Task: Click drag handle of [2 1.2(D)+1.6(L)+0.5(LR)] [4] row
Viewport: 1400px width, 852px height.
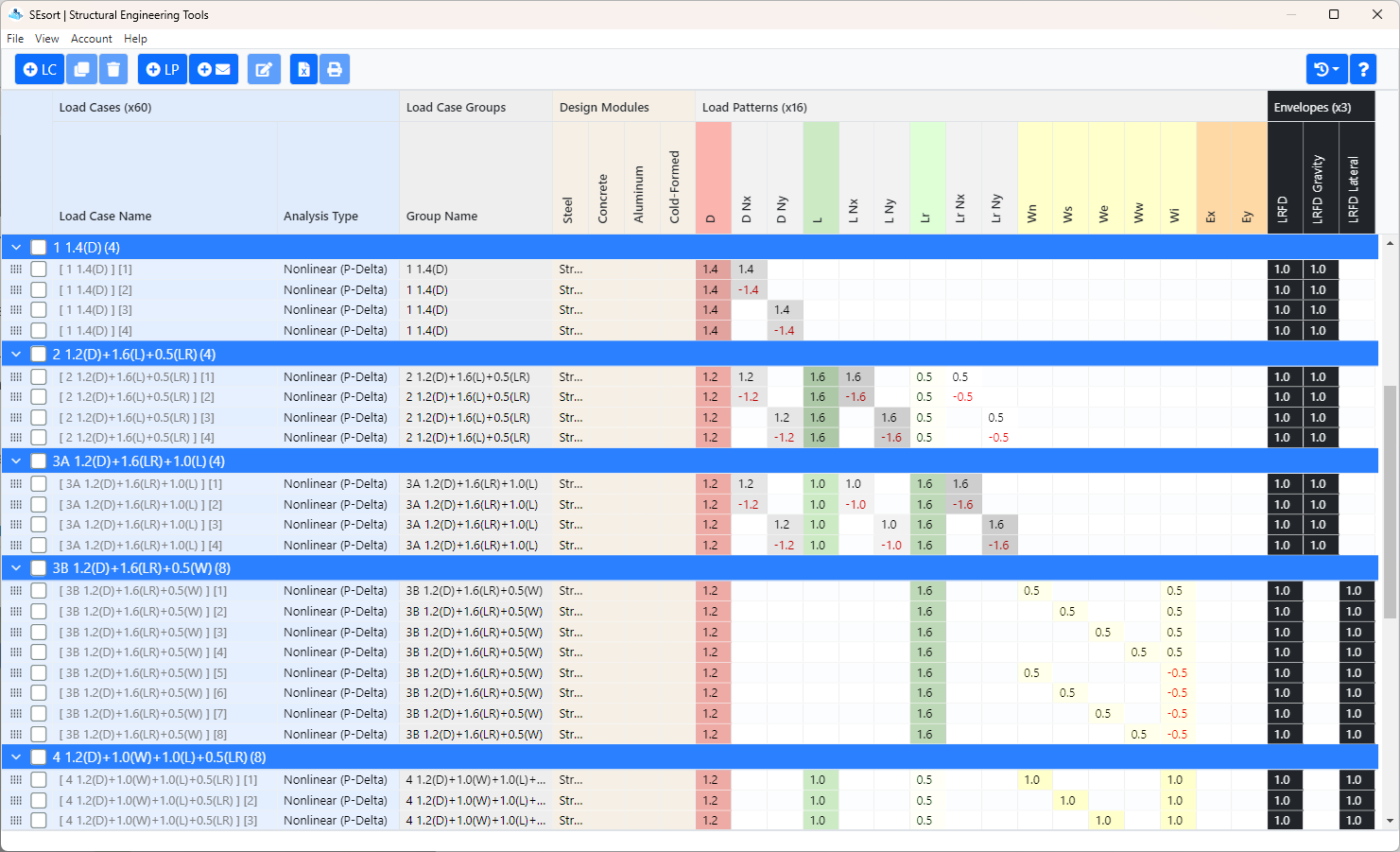Action: pyautogui.click(x=16, y=438)
